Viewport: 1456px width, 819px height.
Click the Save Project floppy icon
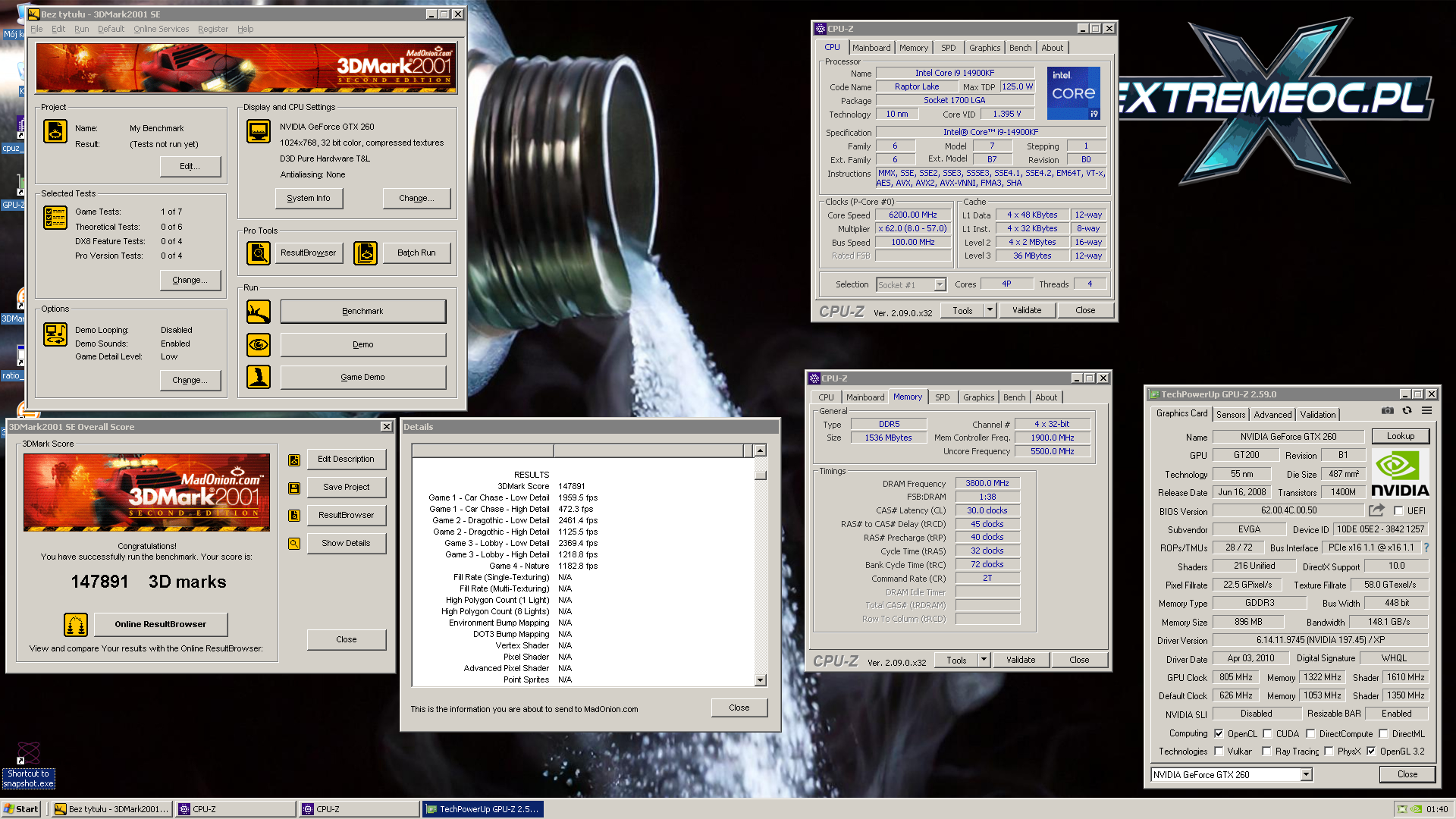[x=294, y=488]
